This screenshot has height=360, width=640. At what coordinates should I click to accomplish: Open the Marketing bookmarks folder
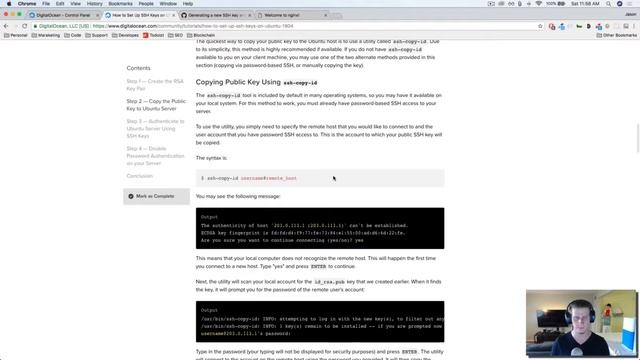pyautogui.click(x=46, y=36)
